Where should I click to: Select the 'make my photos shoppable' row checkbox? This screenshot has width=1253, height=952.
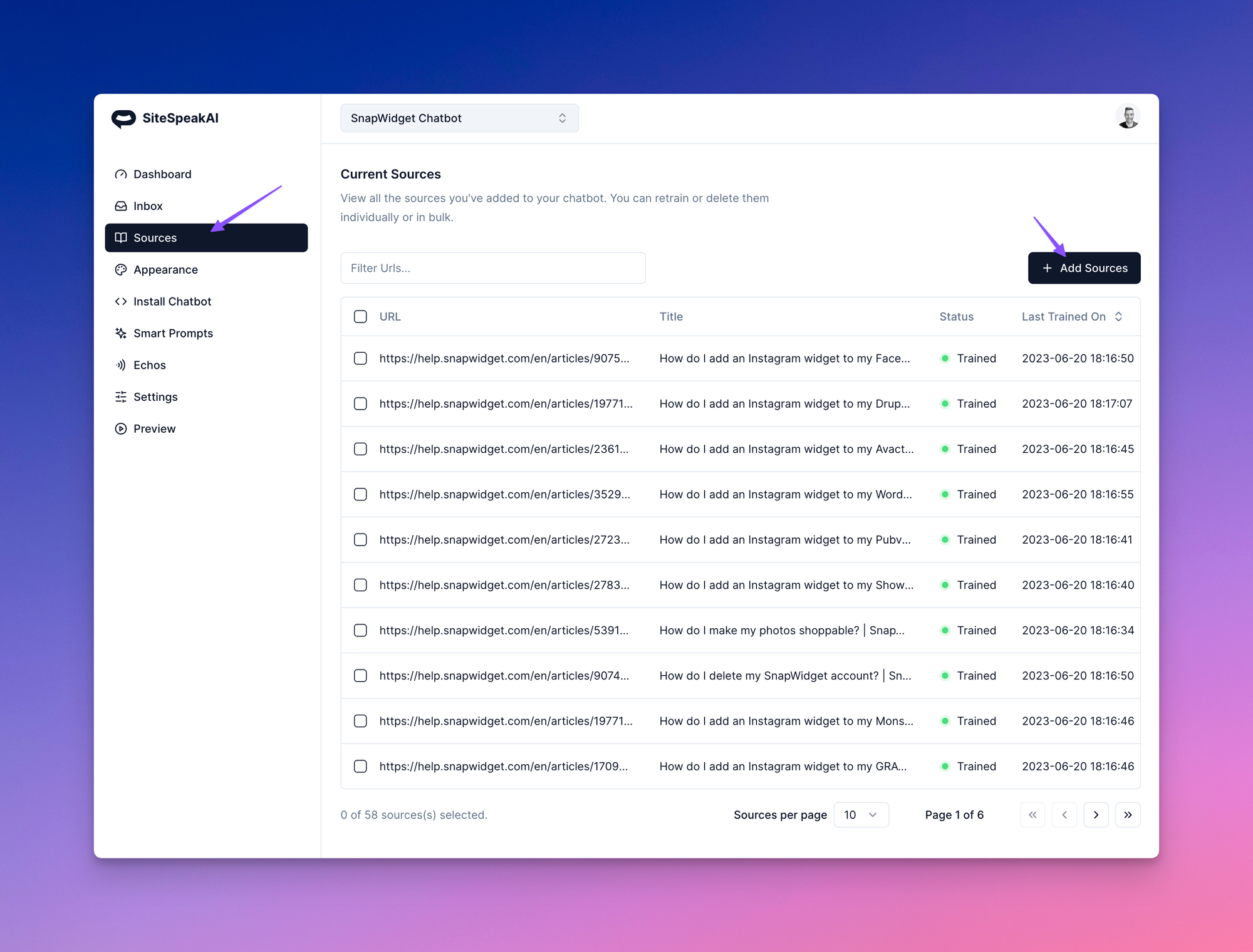point(360,630)
